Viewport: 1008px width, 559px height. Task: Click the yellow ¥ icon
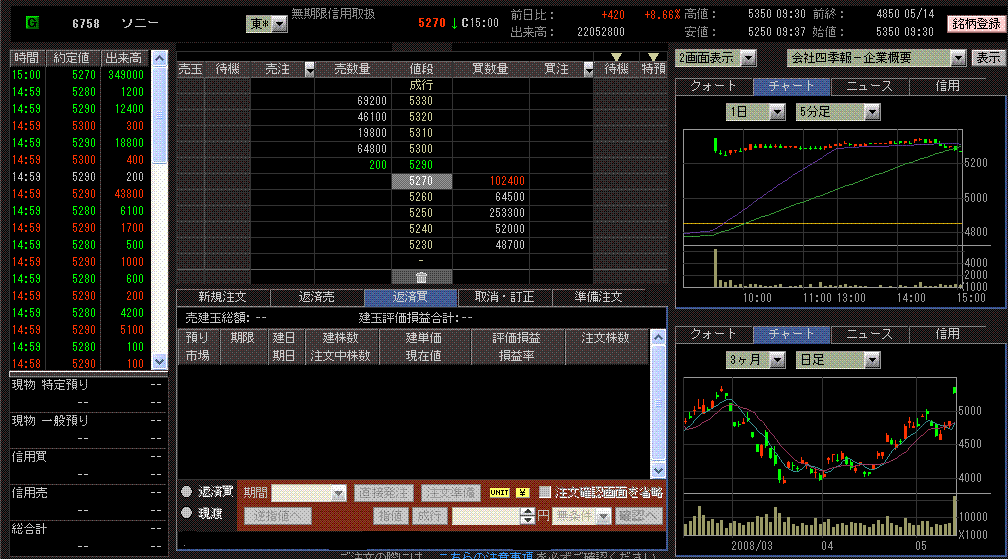click(523, 492)
